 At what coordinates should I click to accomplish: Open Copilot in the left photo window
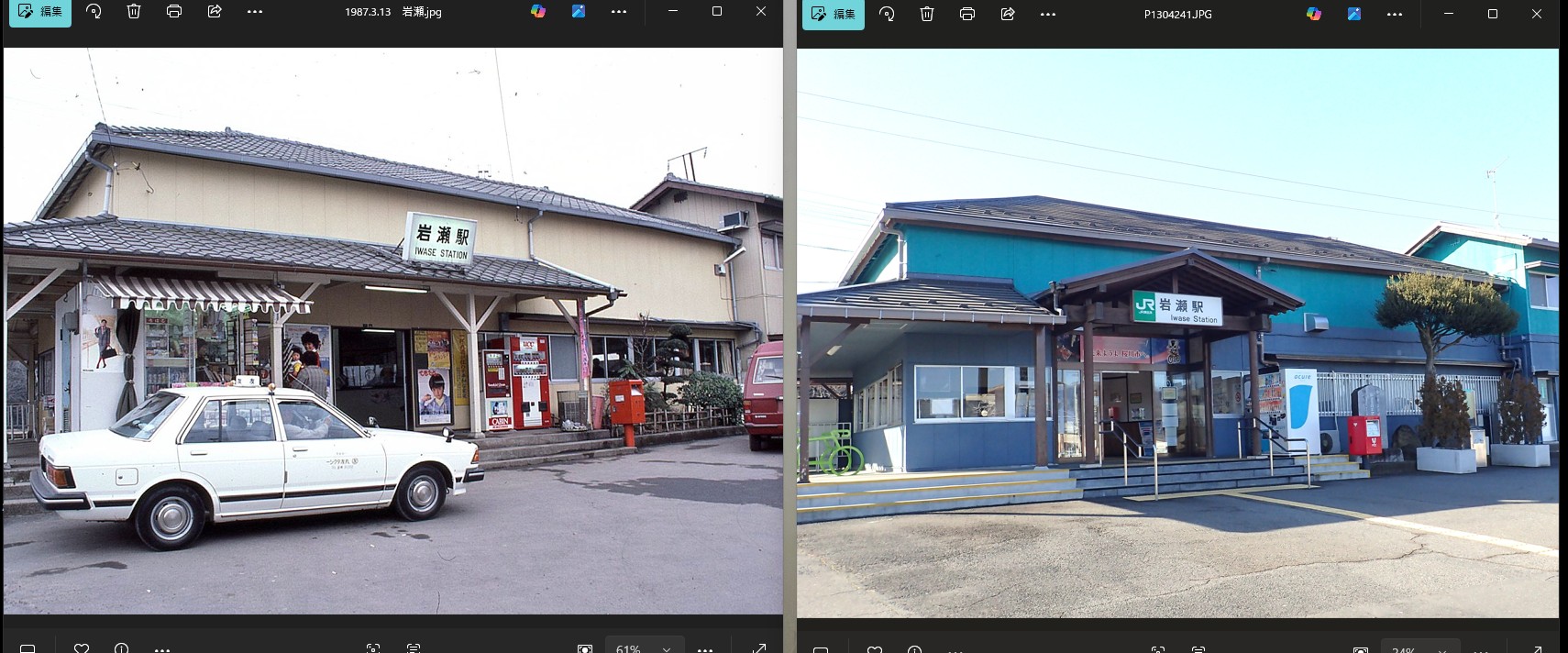[538, 12]
